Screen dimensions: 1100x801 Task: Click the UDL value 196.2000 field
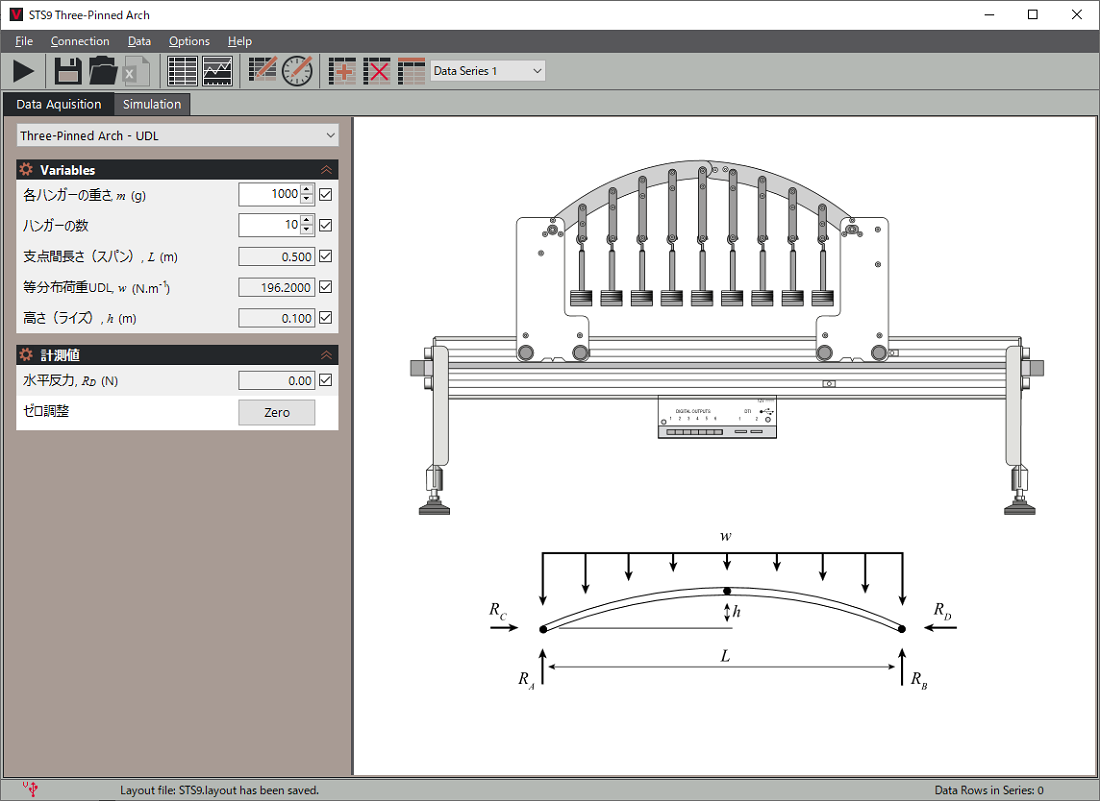pyautogui.click(x=276, y=288)
